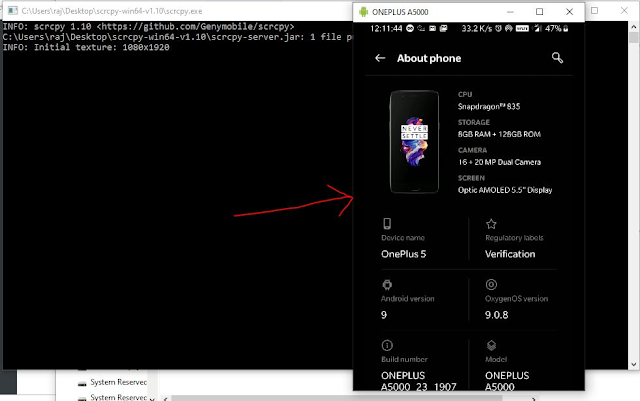The image size is (640, 401).
Task: Click the 8GB RAM + 128GB ROM text
Action: tap(499, 134)
